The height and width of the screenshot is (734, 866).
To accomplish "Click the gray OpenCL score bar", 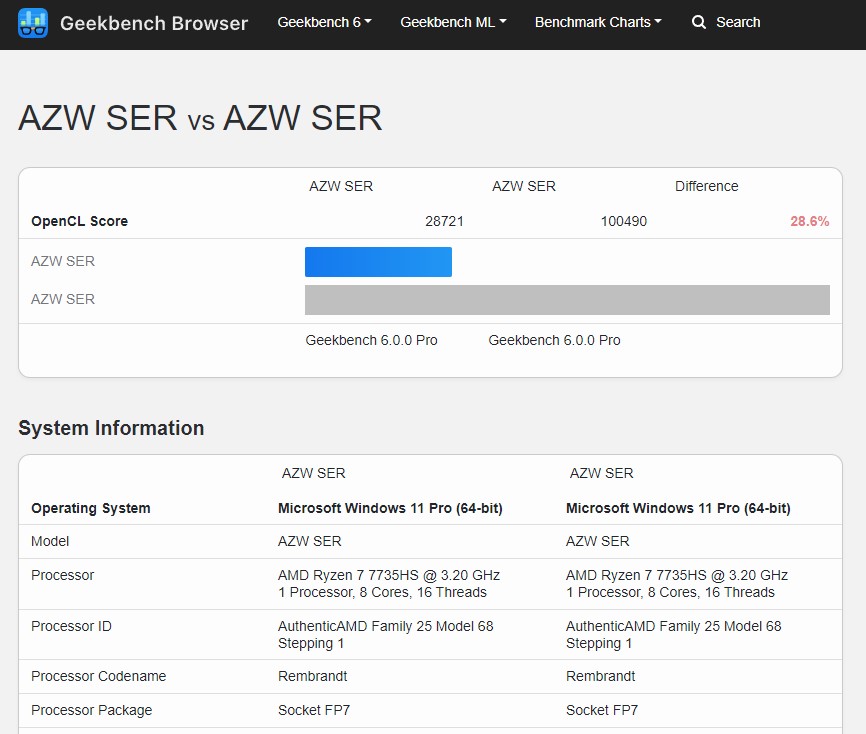I will coord(567,300).
